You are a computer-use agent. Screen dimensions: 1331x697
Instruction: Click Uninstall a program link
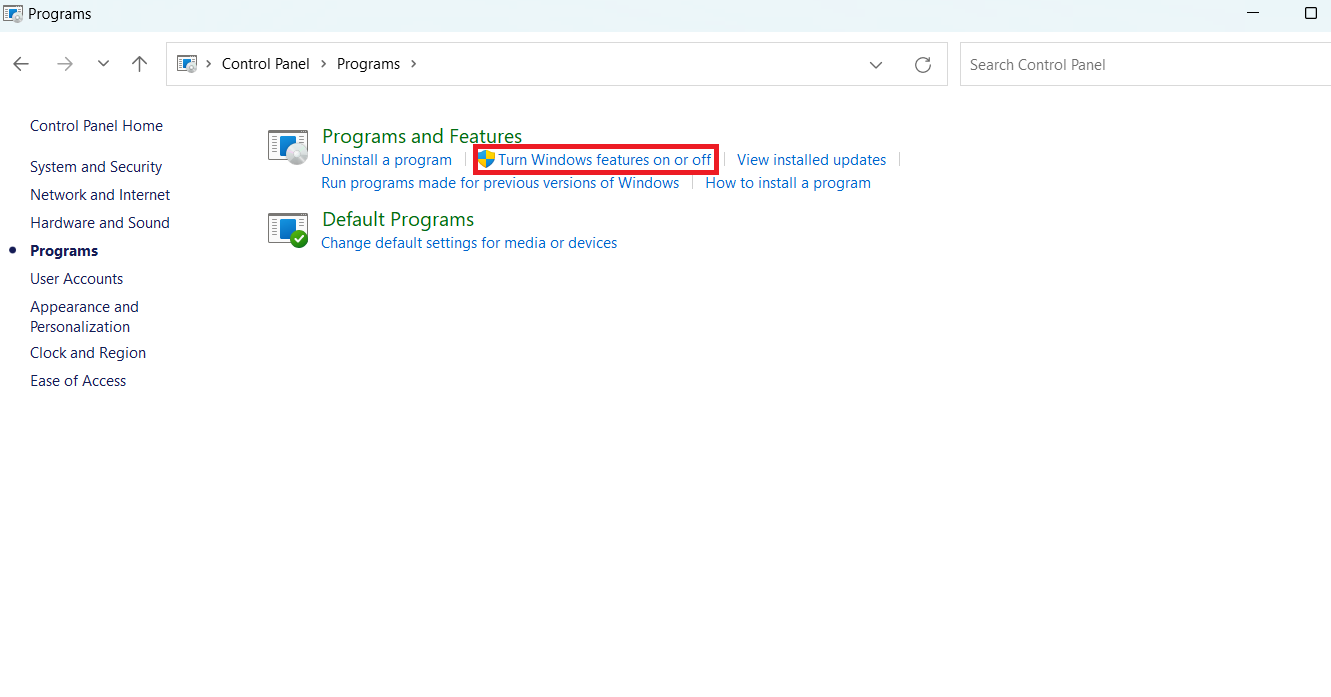point(386,160)
